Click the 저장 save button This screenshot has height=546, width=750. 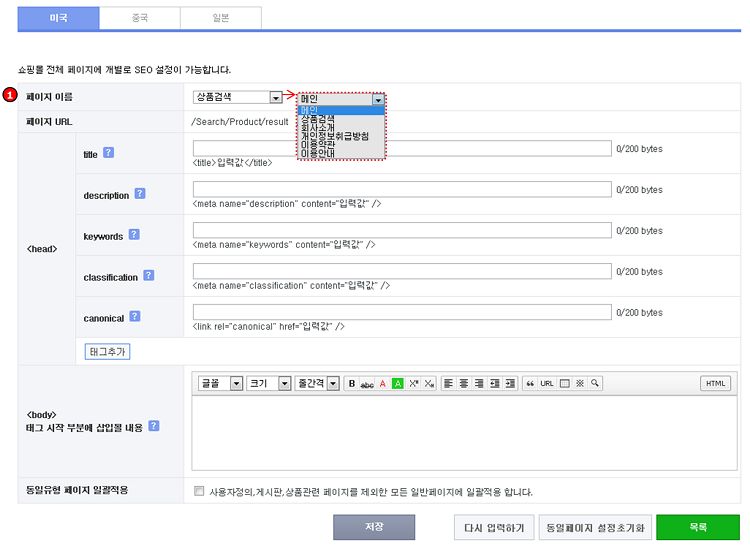[x=373, y=527]
